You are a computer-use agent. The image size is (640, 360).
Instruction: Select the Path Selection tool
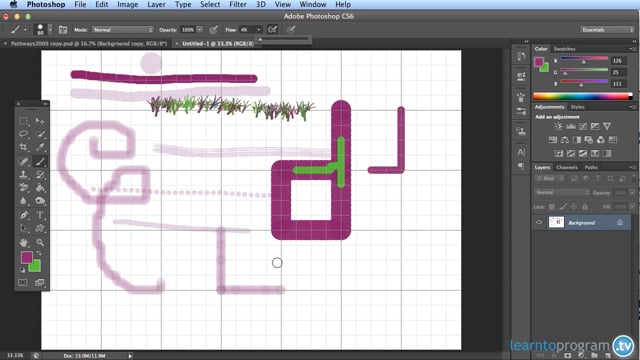(x=24, y=228)
